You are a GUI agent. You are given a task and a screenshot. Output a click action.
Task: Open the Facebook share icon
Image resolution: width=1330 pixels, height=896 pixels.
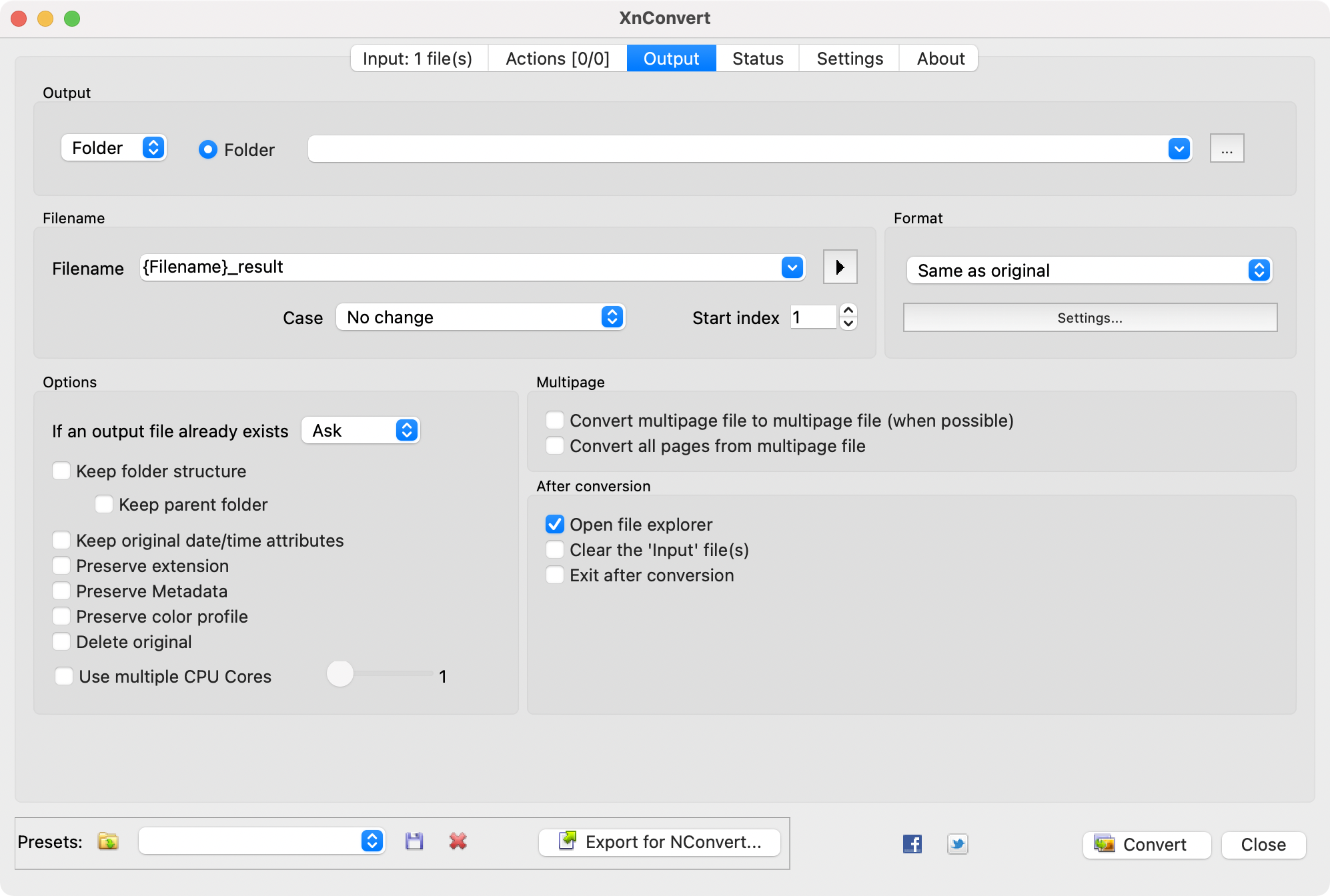coord(912,844)
